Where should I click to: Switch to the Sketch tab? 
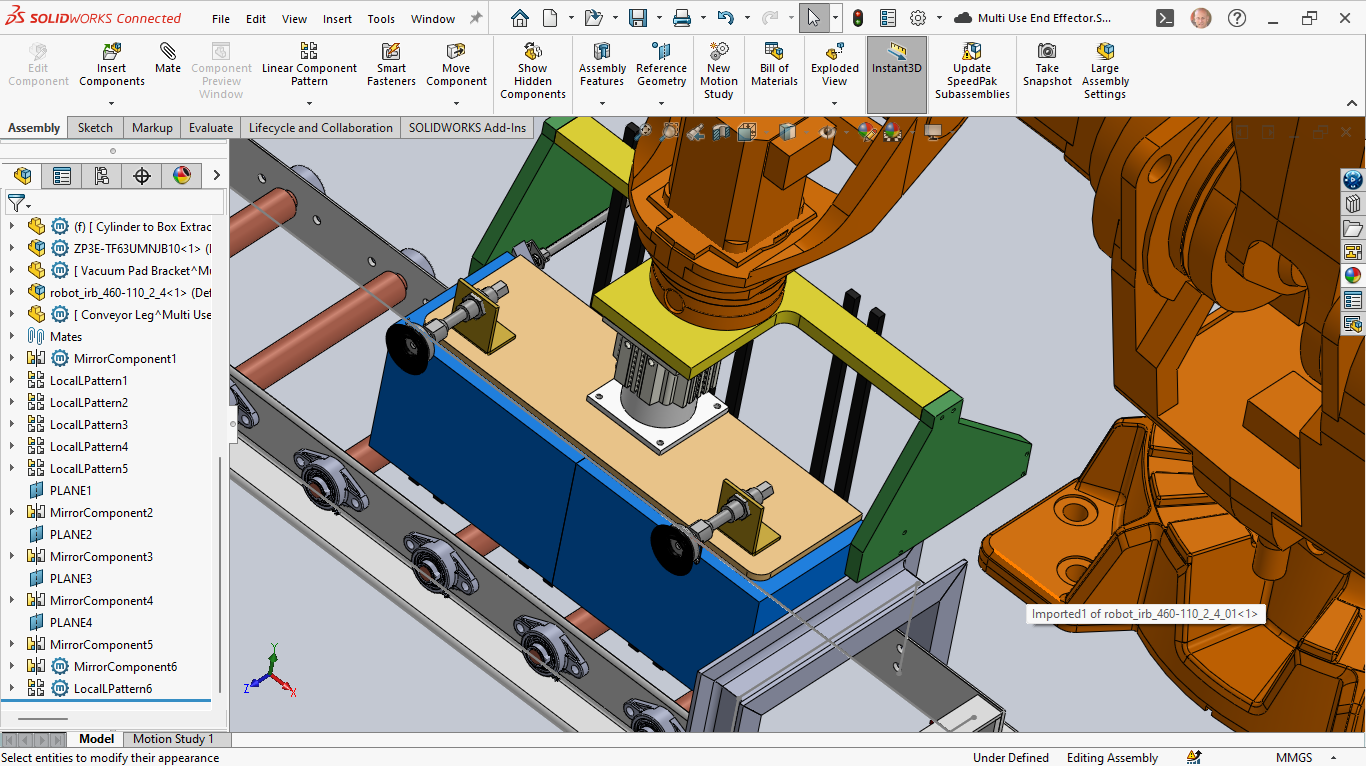96,128
